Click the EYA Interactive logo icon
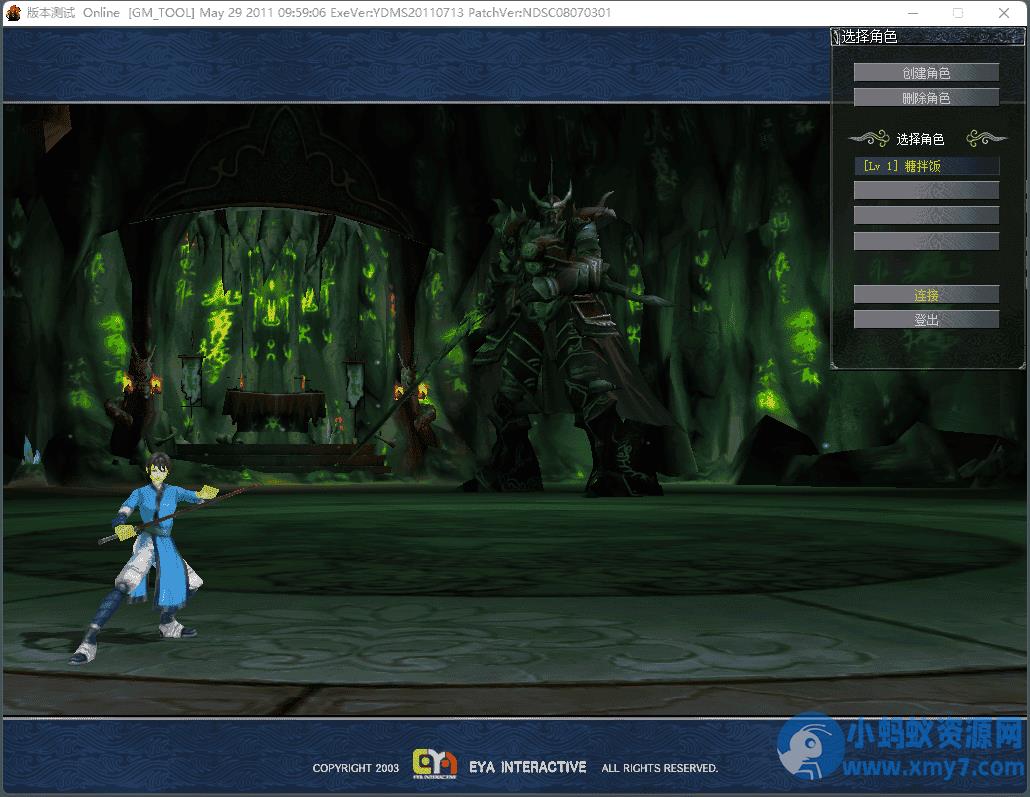Image resolution: width=1030 pixels, height=797 pixels. [x=434, y=763]
